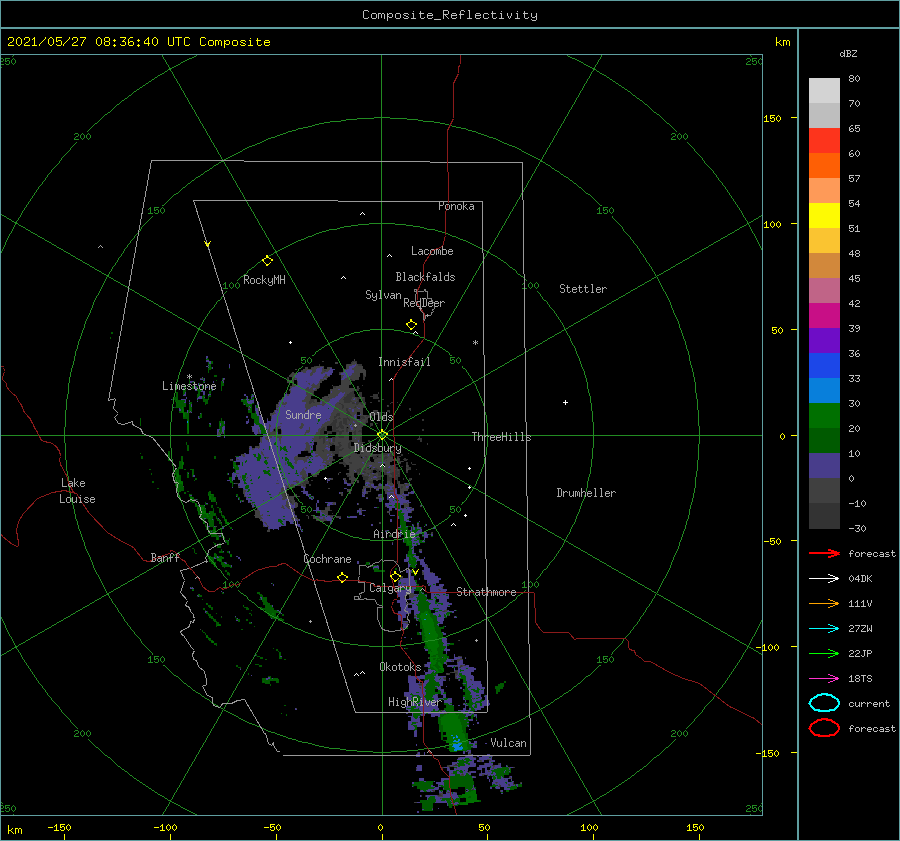Click the Calgary city label
This screenshot has width=900, height=841.
(390, 588)
